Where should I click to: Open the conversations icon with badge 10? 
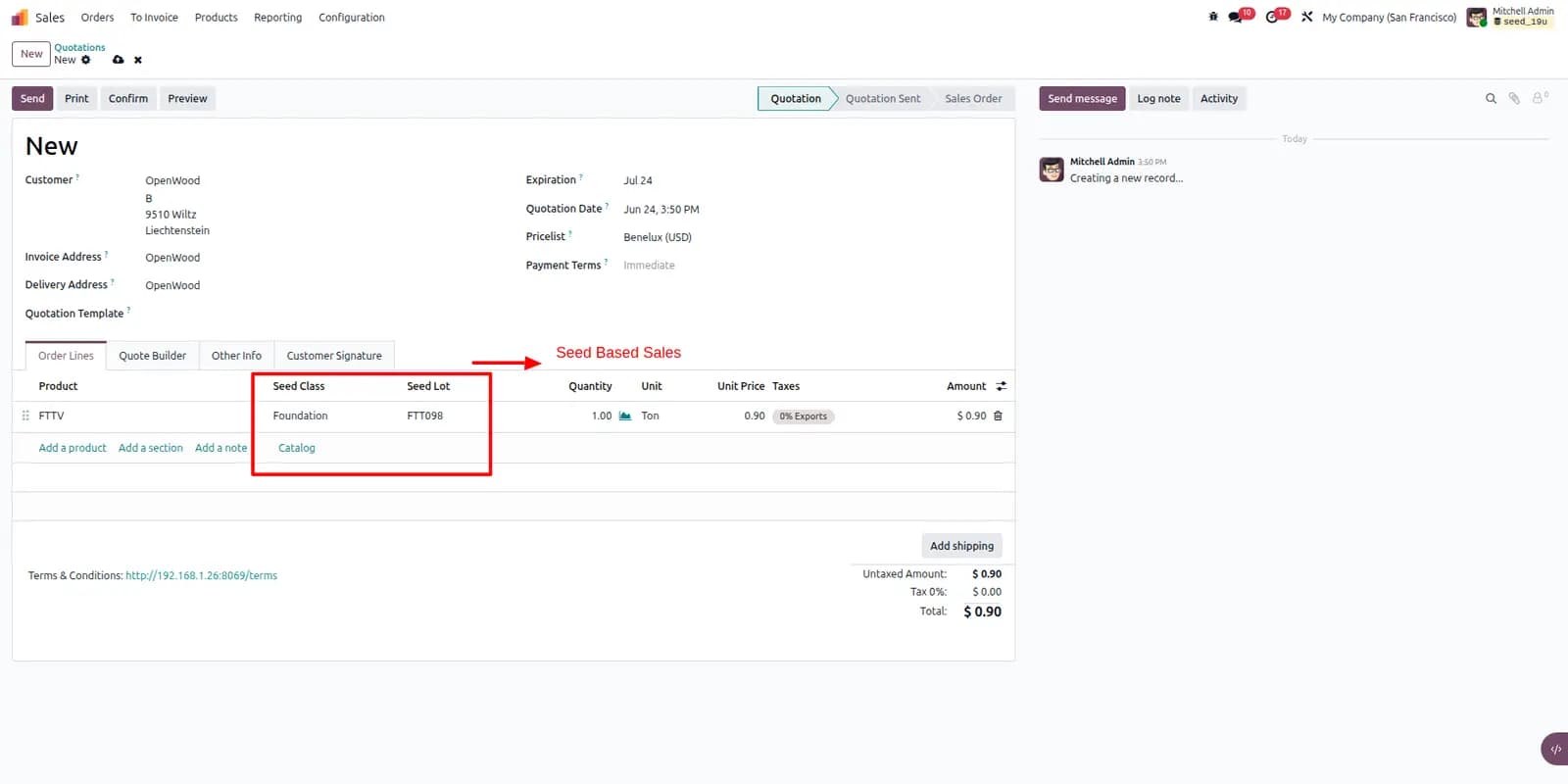click(x=1236, y=17)
